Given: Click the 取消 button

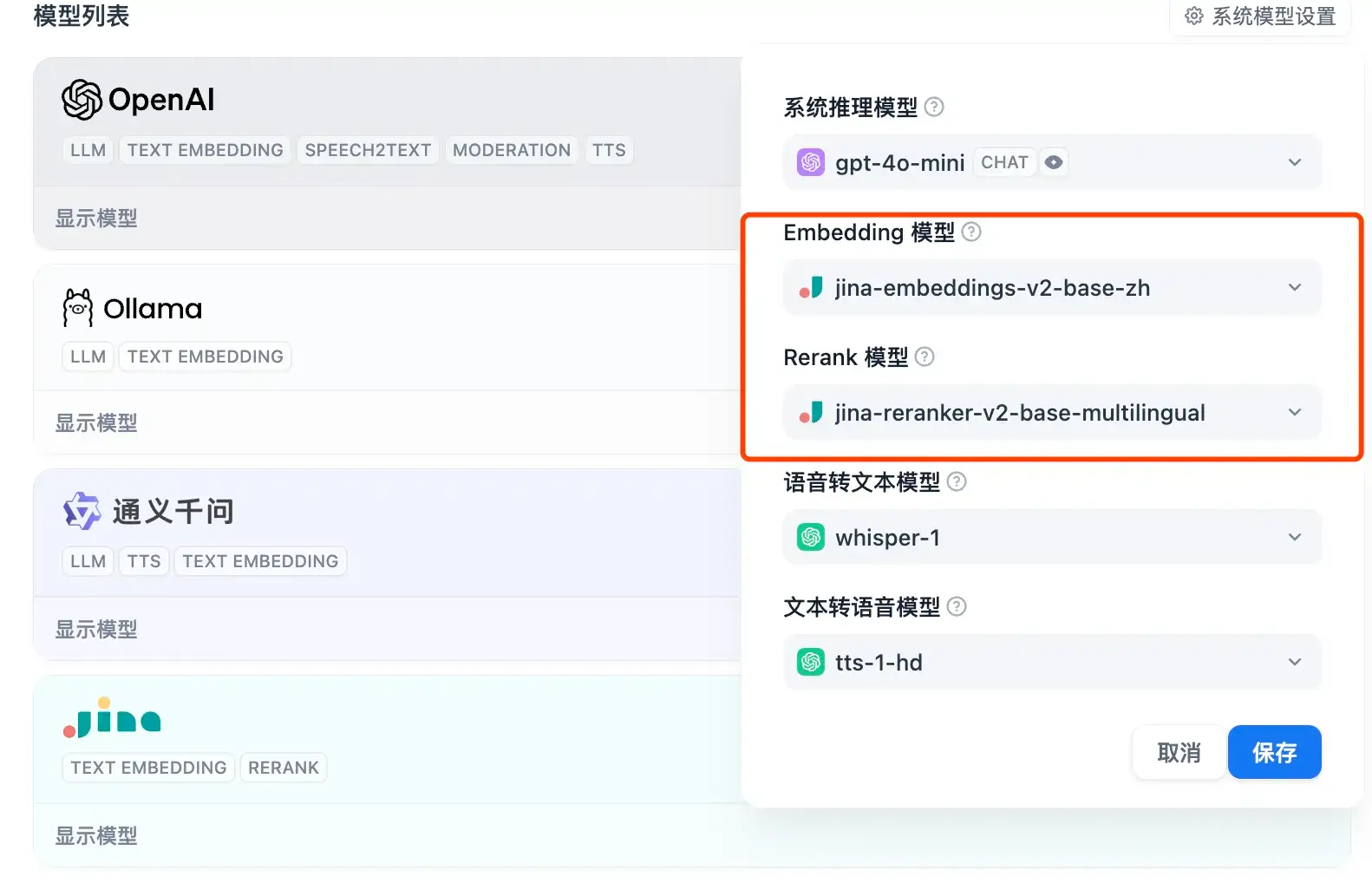Looking at the screenshot, I should point(1179,752).
